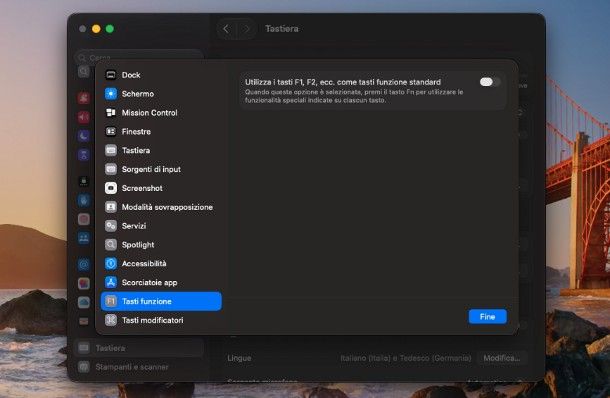Enable F1, F2 keys as standard function keys
This screenshot has height=398, width=610.
[x=489, y=82]
